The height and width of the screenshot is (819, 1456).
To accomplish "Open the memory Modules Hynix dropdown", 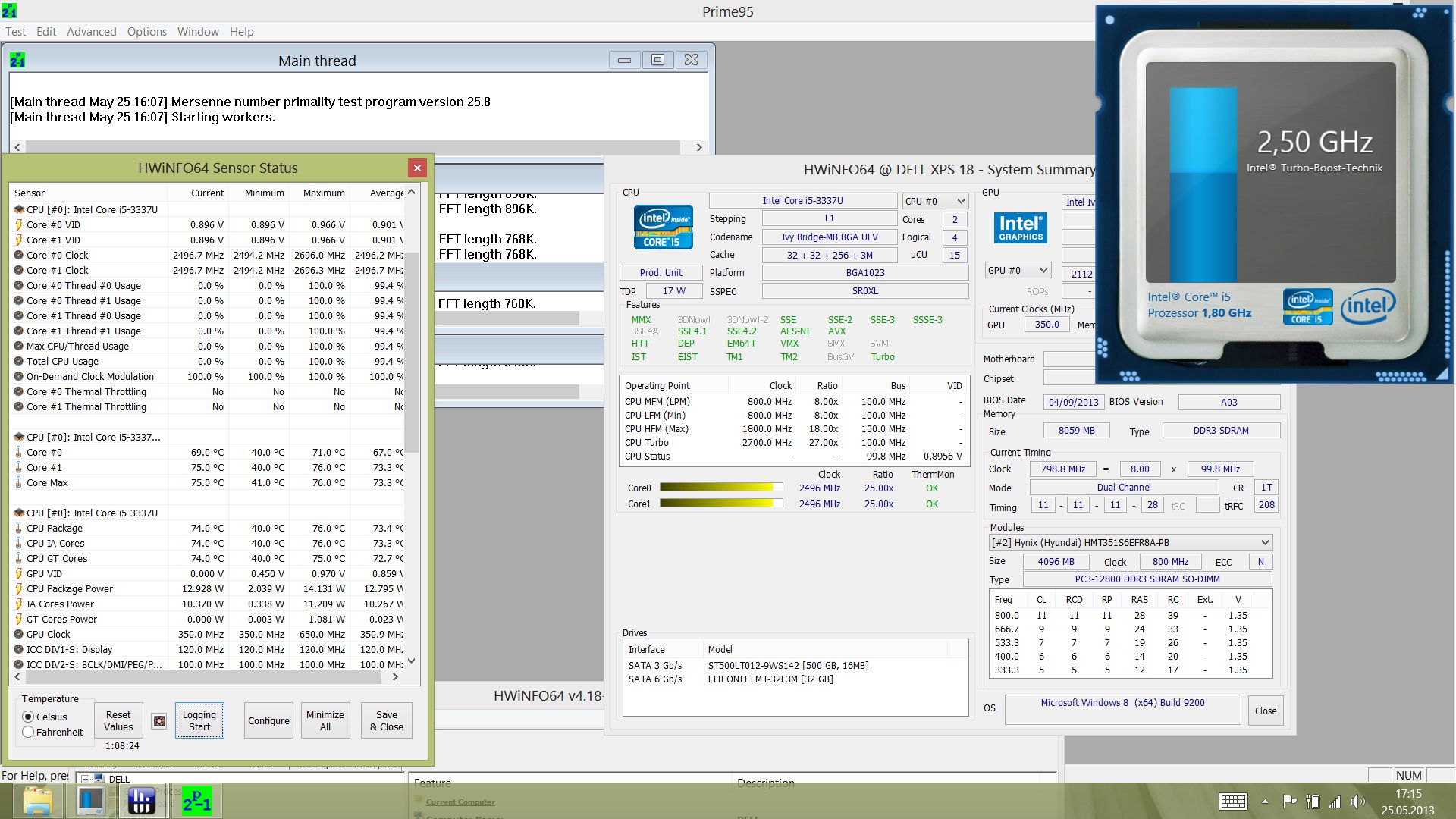I will point(1130,542).
